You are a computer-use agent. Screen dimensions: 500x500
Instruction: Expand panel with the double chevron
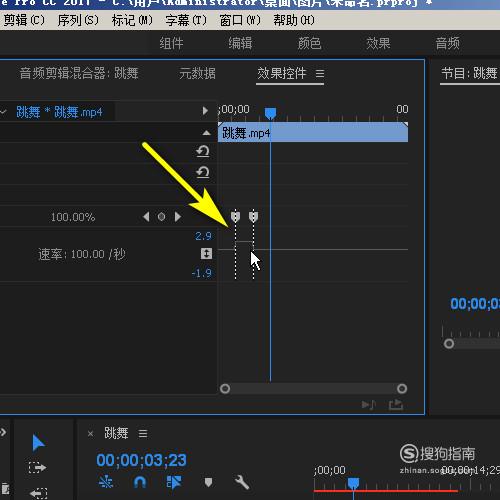[3, 432]
